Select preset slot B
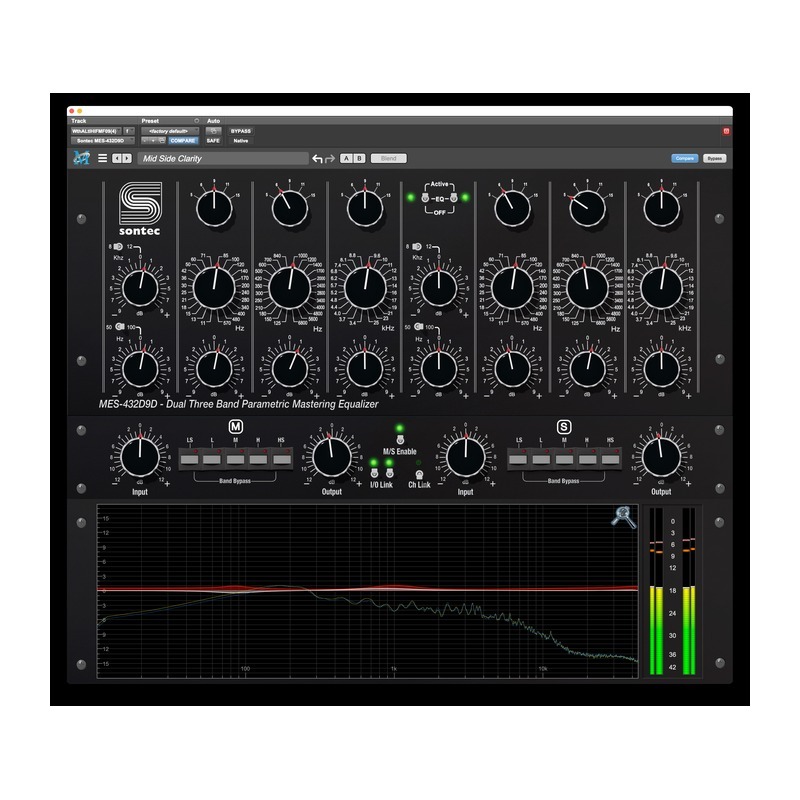The width and height of the screenshot is (800, 800). [359, 159]
